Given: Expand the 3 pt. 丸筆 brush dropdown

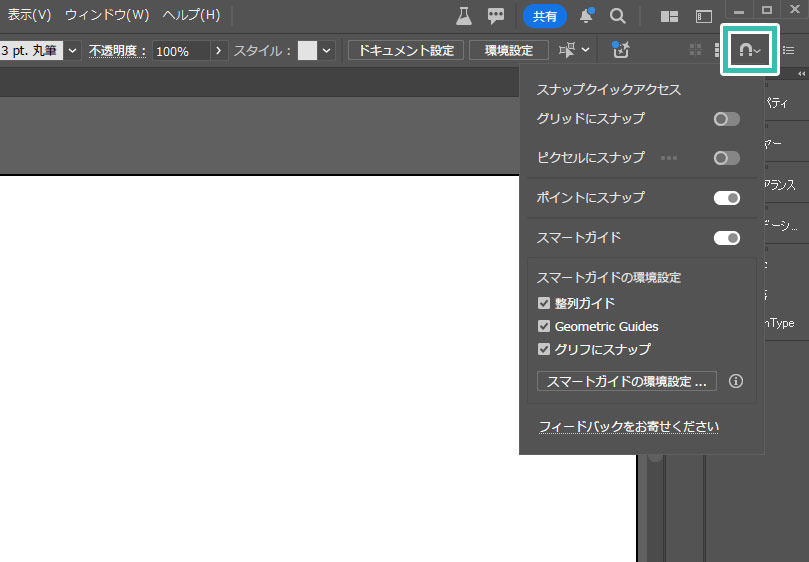Looking at the screenshot, I should coord(73,50).
